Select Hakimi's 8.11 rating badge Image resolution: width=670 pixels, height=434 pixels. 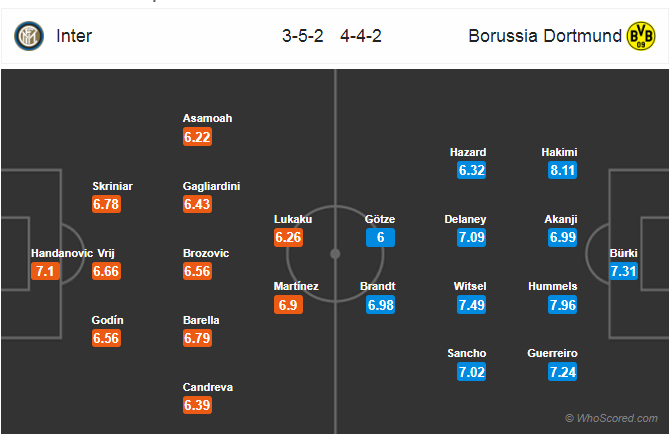point(563,170)
